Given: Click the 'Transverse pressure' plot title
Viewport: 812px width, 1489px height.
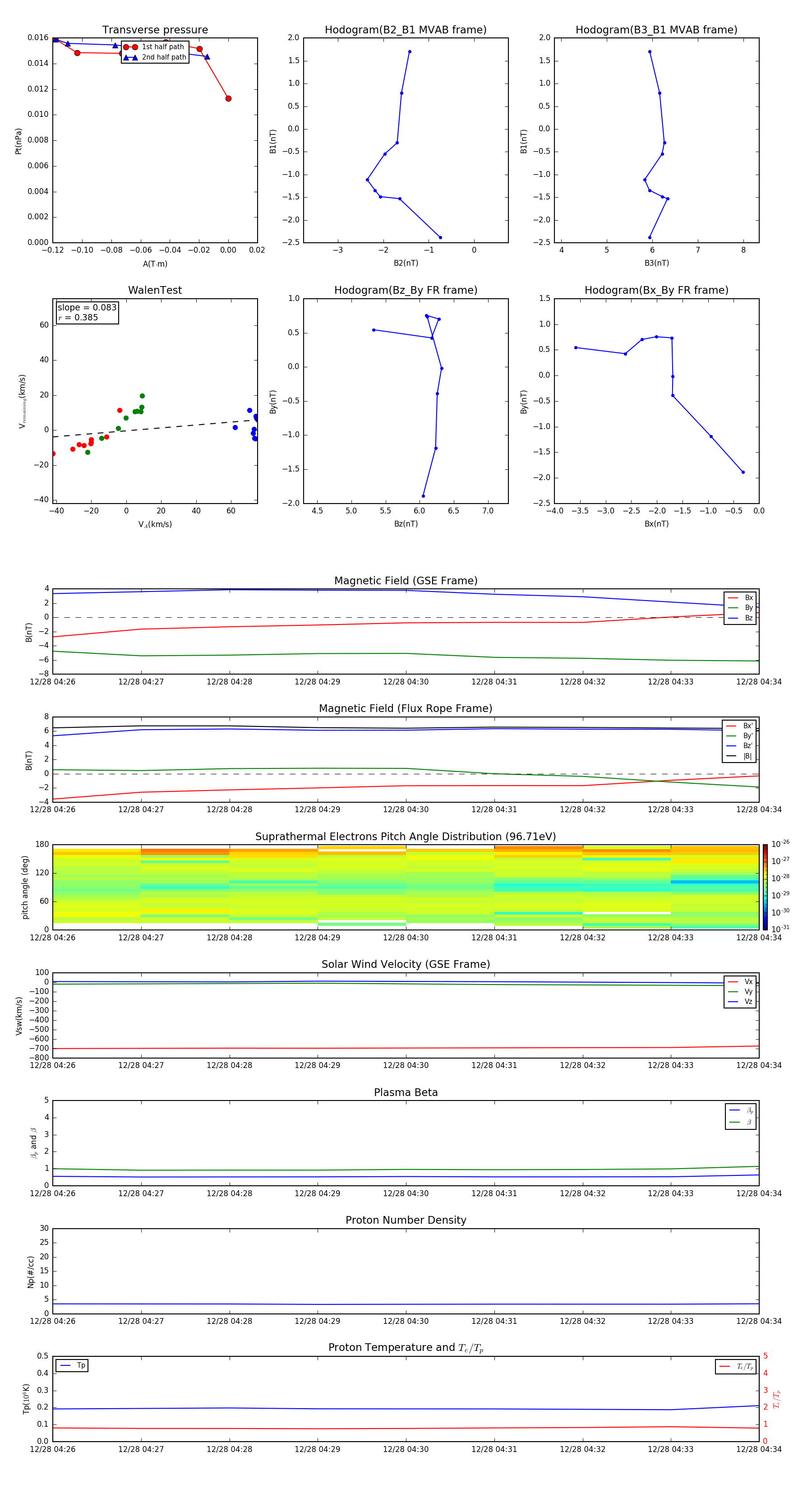Looking at the screenshot, I should [x=155, y=30].
